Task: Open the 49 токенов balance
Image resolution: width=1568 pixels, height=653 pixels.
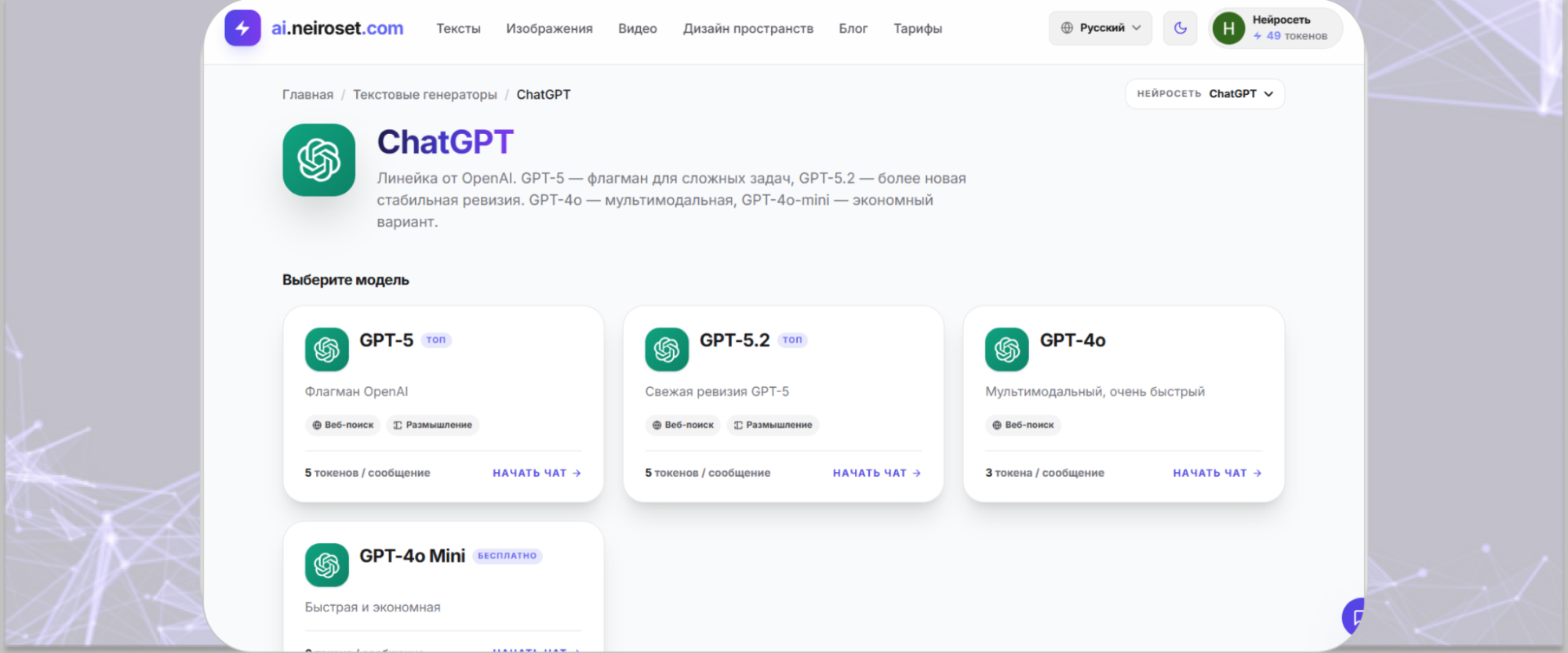Action: [1290, 36]
